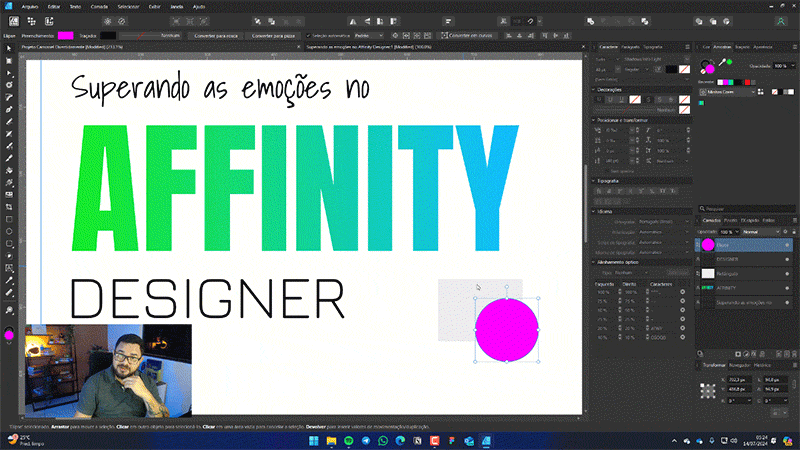Click the Add boolean operation icon

[x=590, y=21]
